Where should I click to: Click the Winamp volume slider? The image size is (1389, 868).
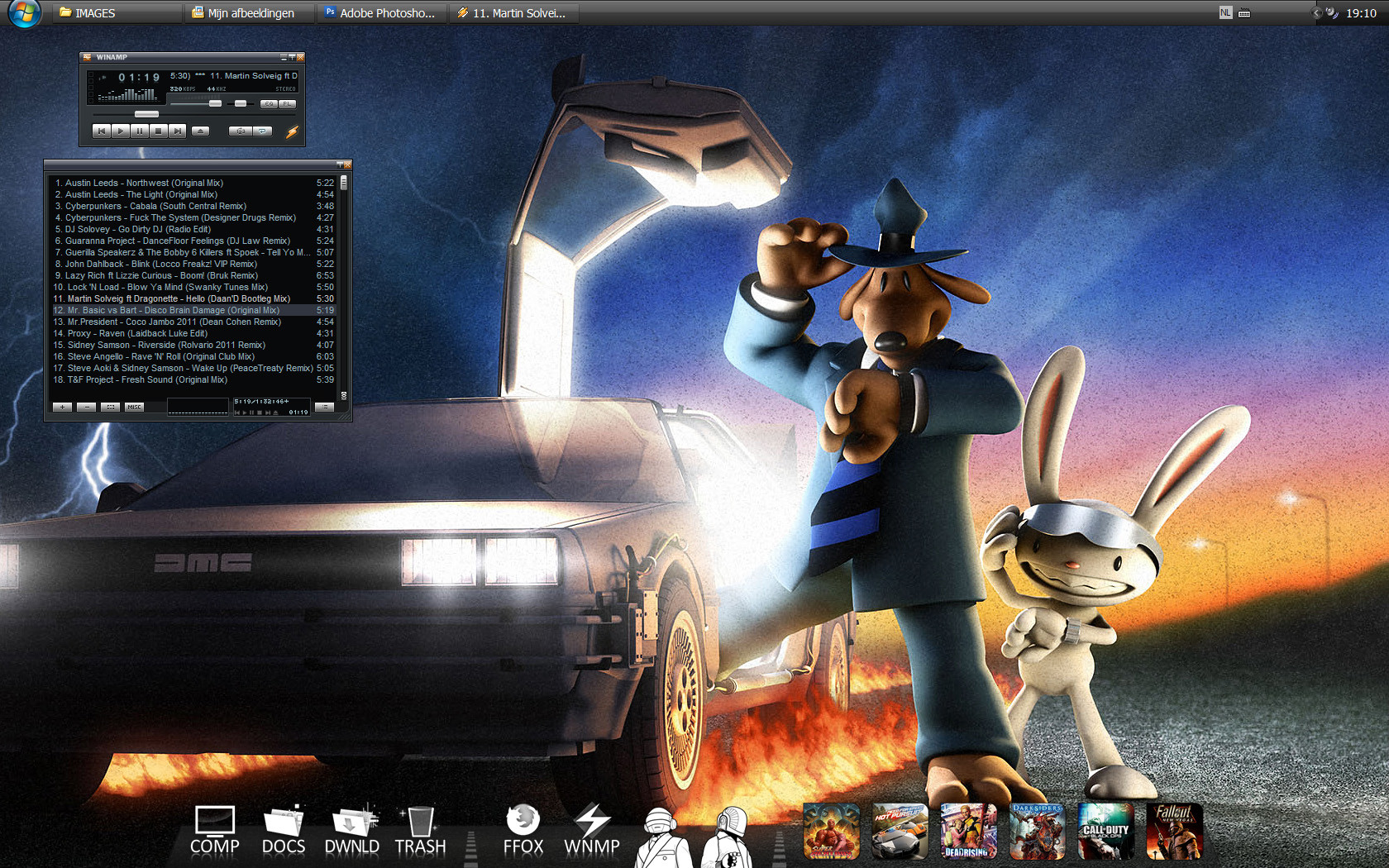[x=196, y=104]
